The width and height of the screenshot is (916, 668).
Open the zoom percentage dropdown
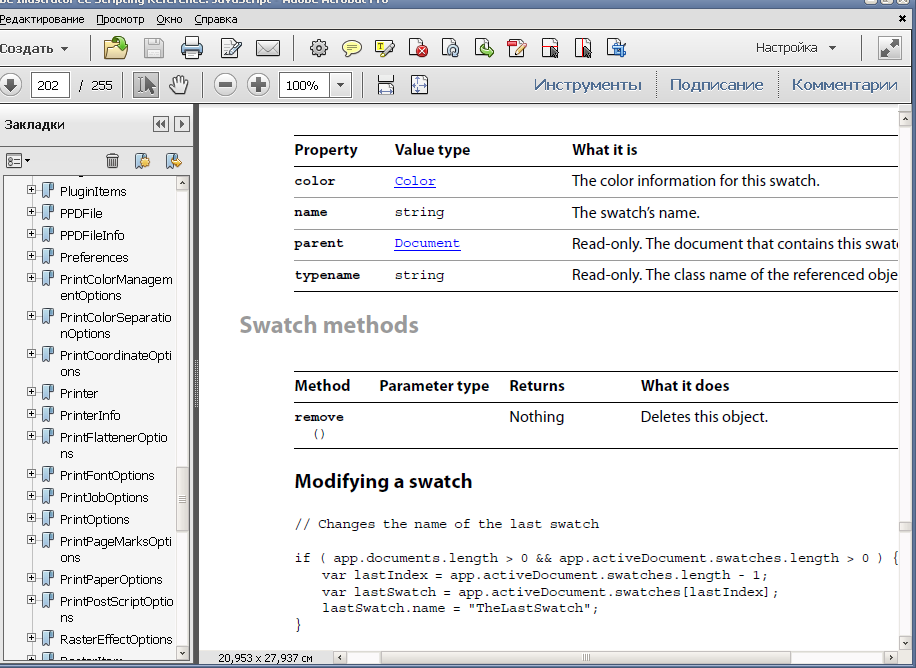(x=341, y=85)
